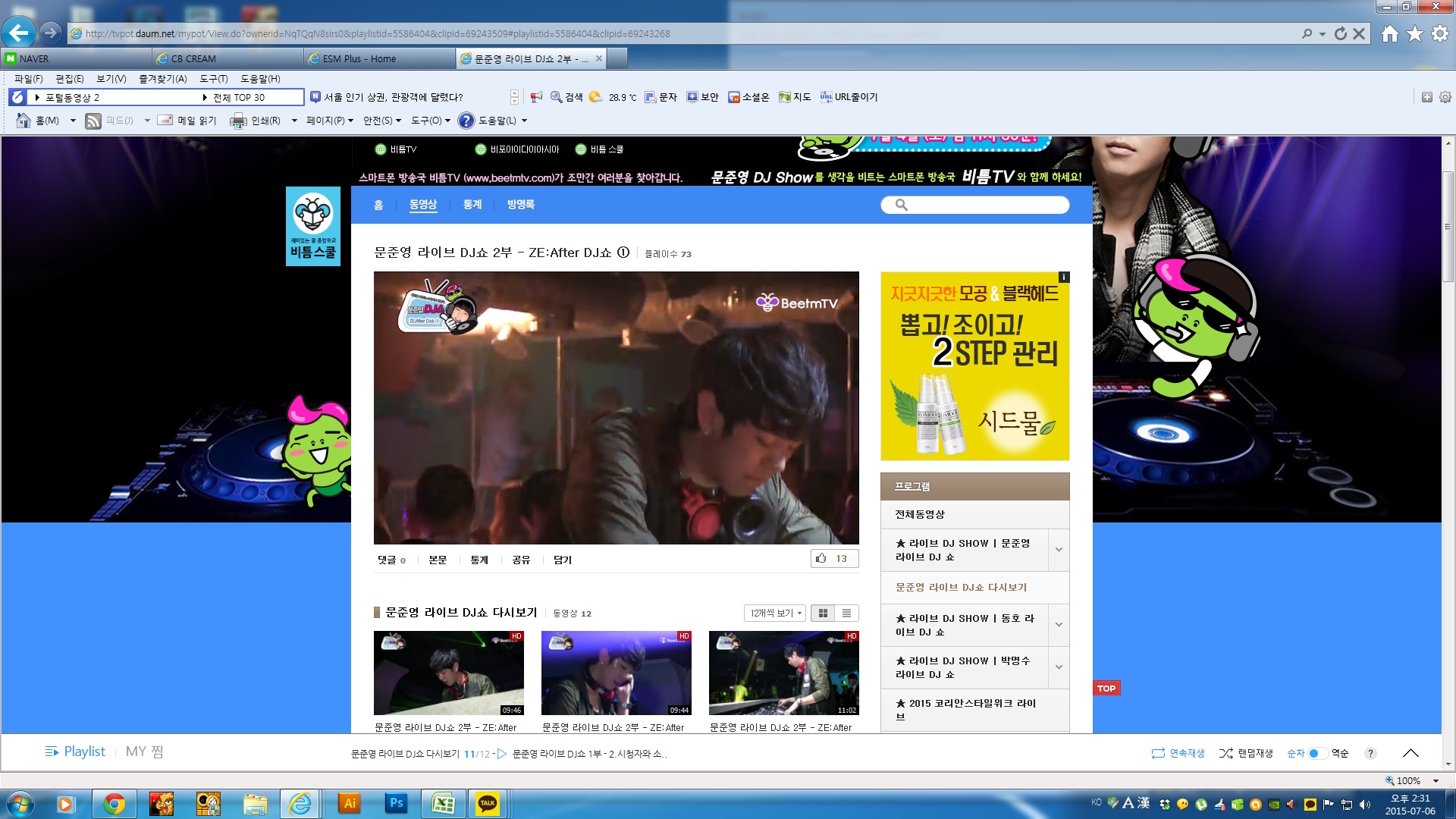Click the 비틈스쿨 side banner

pos(312,226)
